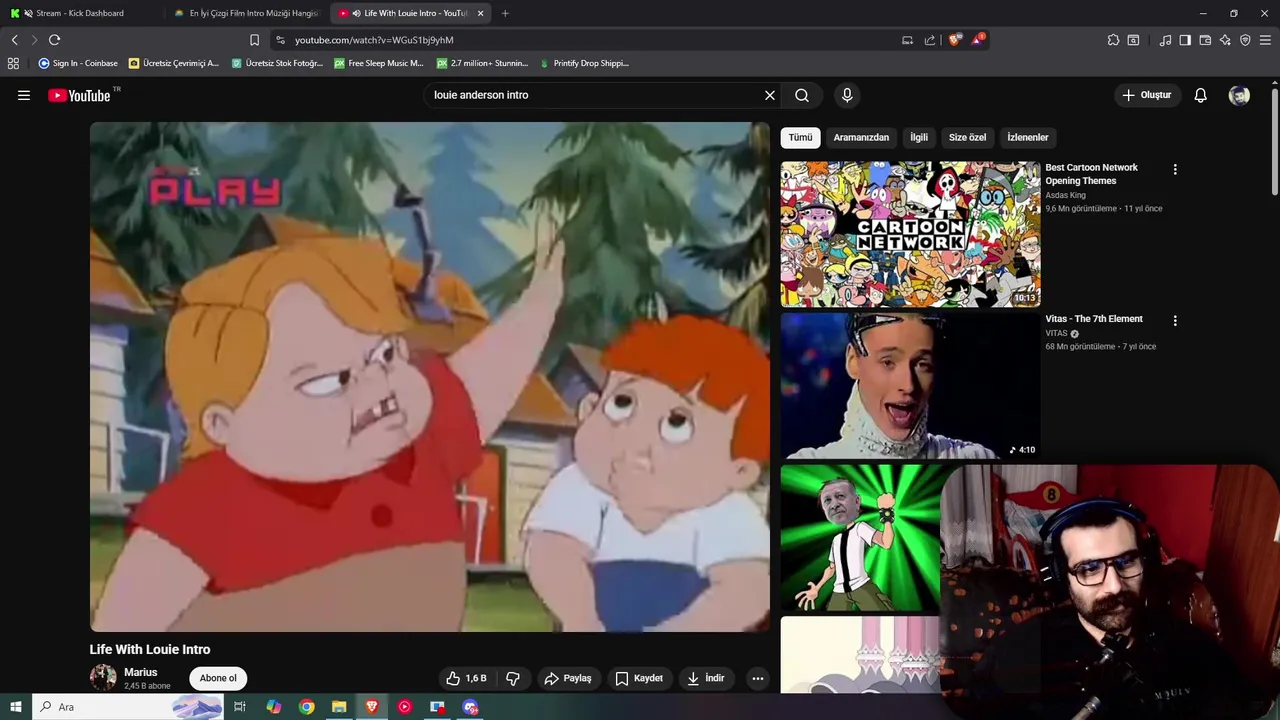Switch to the En İyi Çizgi Film Intro Müziği tab
Image resolution: width=1280 pixels, height=720 pixels.
248,13
